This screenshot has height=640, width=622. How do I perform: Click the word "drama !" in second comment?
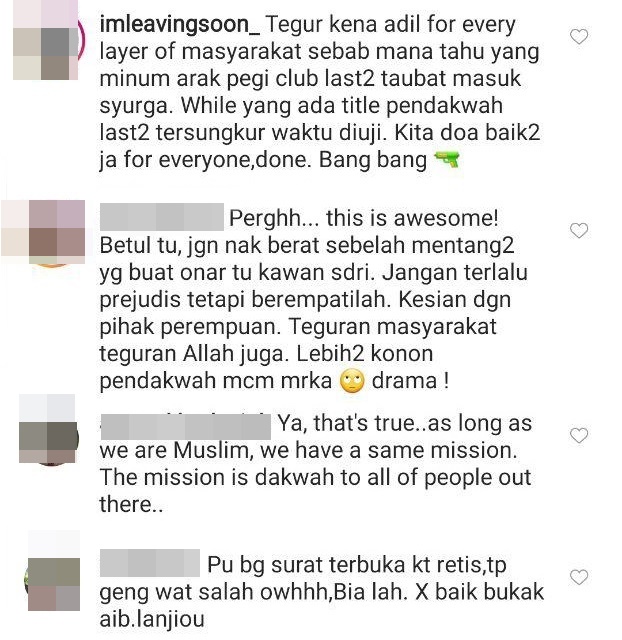pyautogui.click(x=411, y=381)
